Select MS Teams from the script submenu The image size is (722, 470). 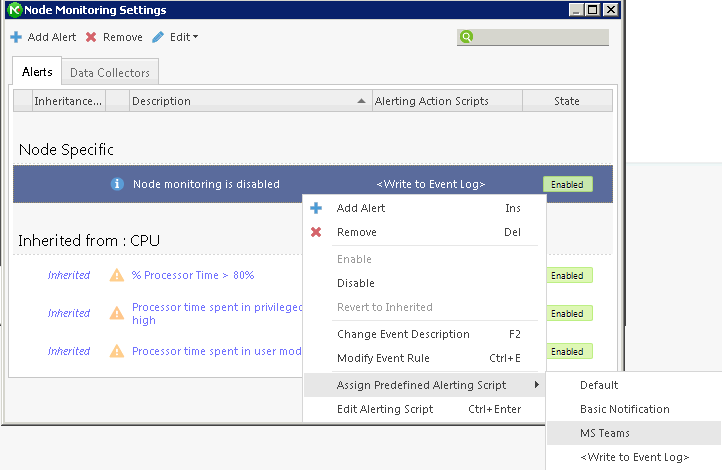pyautogui.click(x=605, y=433)
